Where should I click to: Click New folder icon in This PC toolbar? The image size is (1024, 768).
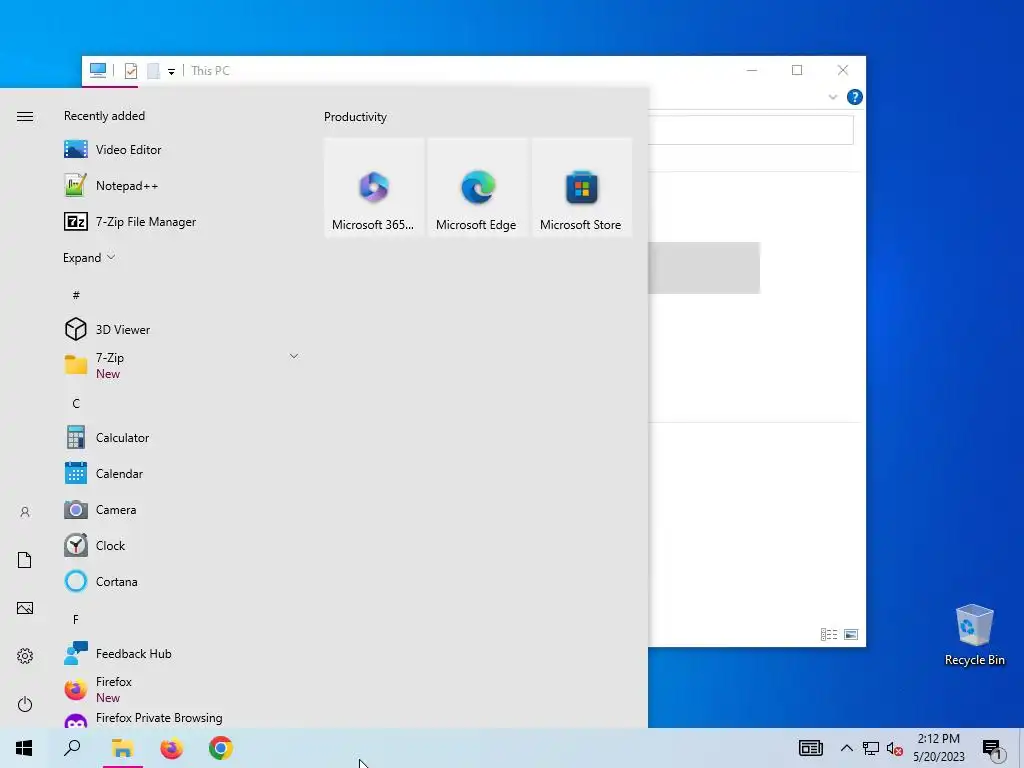[153, 71]
